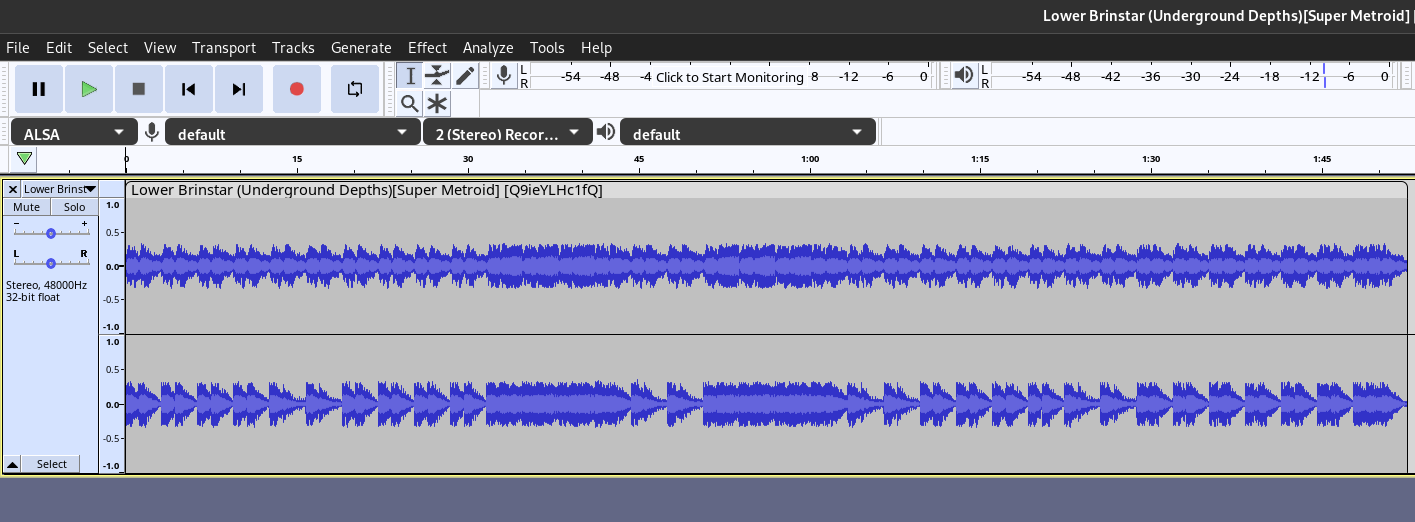
Task: Mute the Lower Brinstar track
Action: pos(27,207)
